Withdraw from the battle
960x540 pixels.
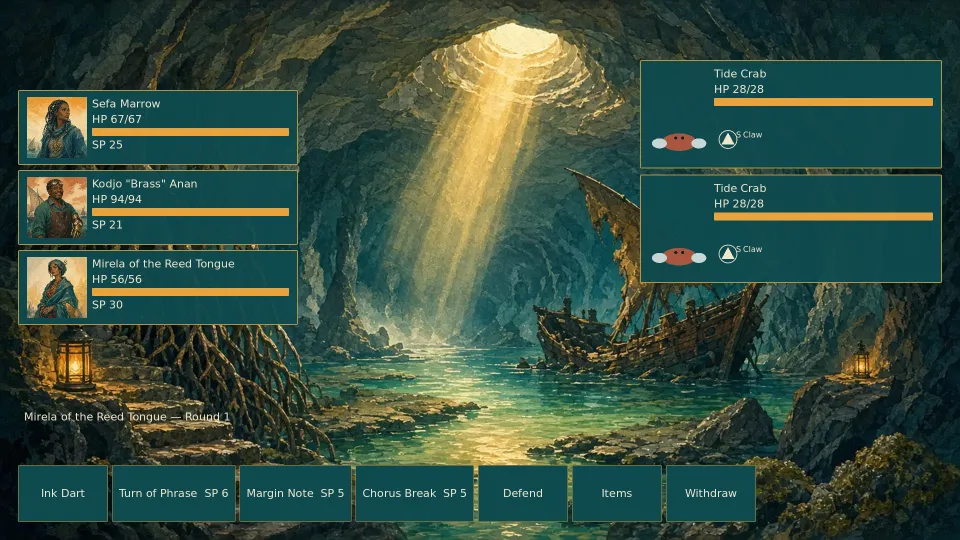711,493
